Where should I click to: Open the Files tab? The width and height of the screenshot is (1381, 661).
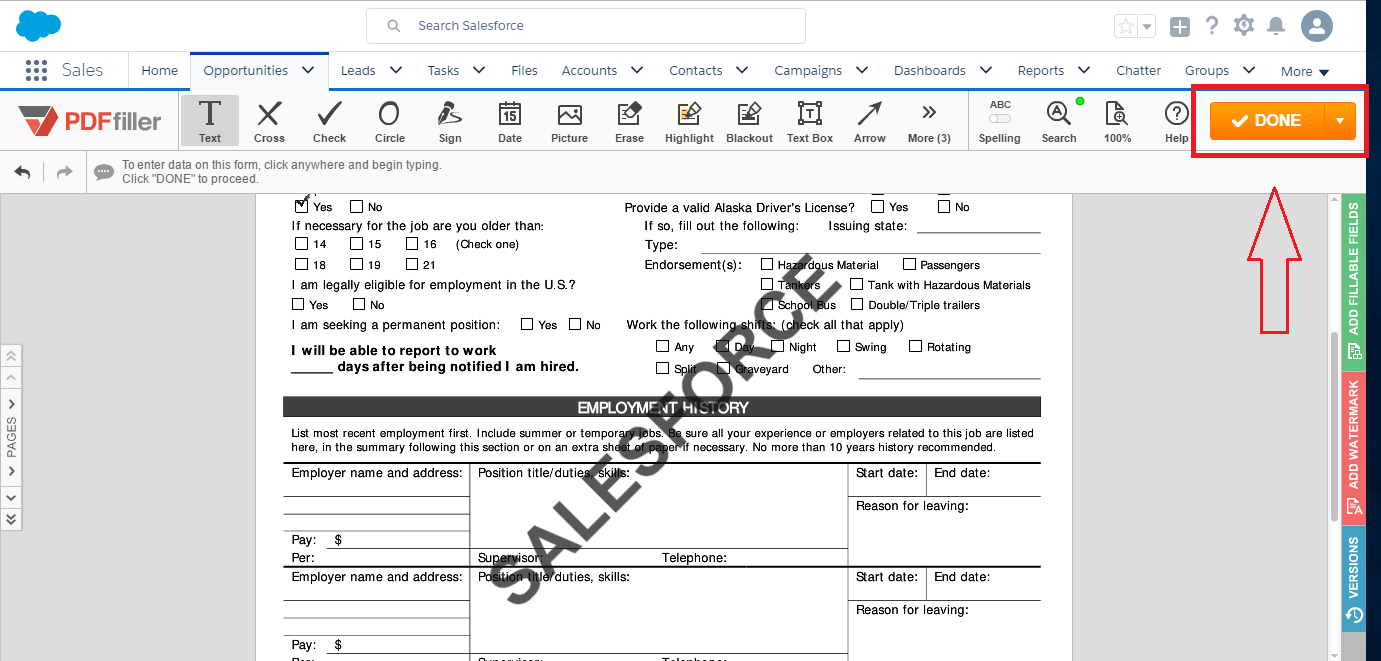(524, 70)
